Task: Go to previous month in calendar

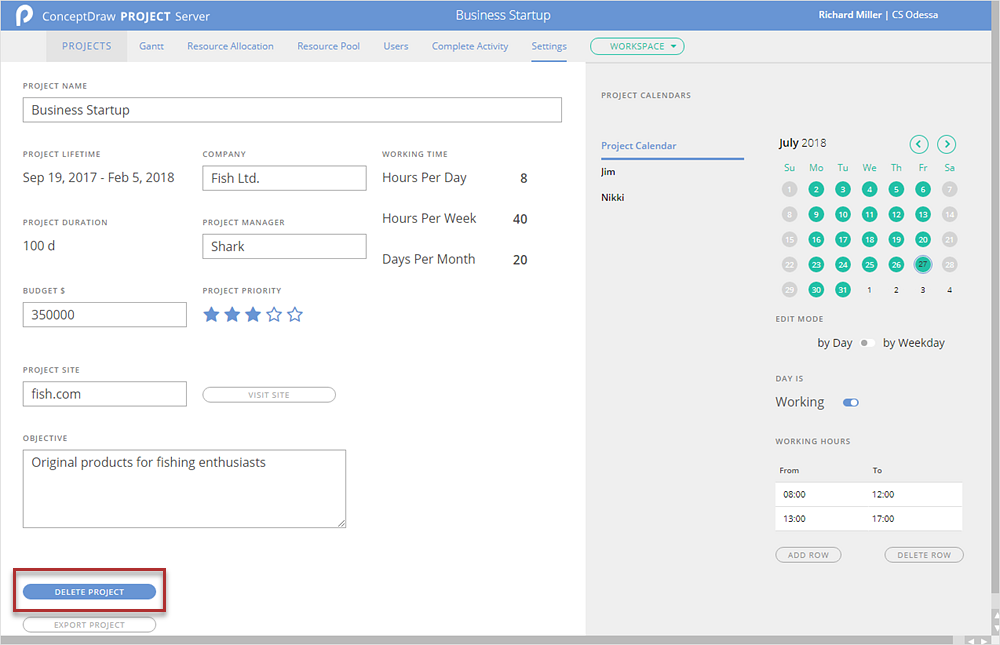Action: (919, 144)
